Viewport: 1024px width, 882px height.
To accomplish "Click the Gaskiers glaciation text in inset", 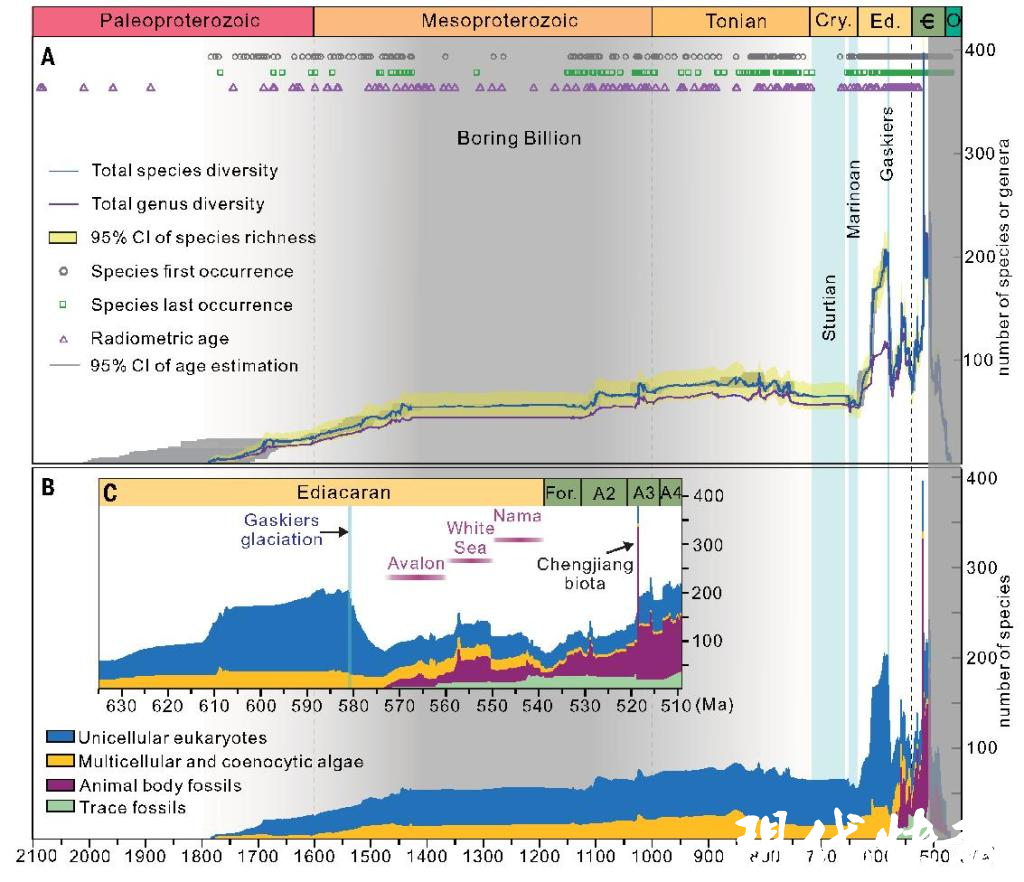I will coord(282,530).
